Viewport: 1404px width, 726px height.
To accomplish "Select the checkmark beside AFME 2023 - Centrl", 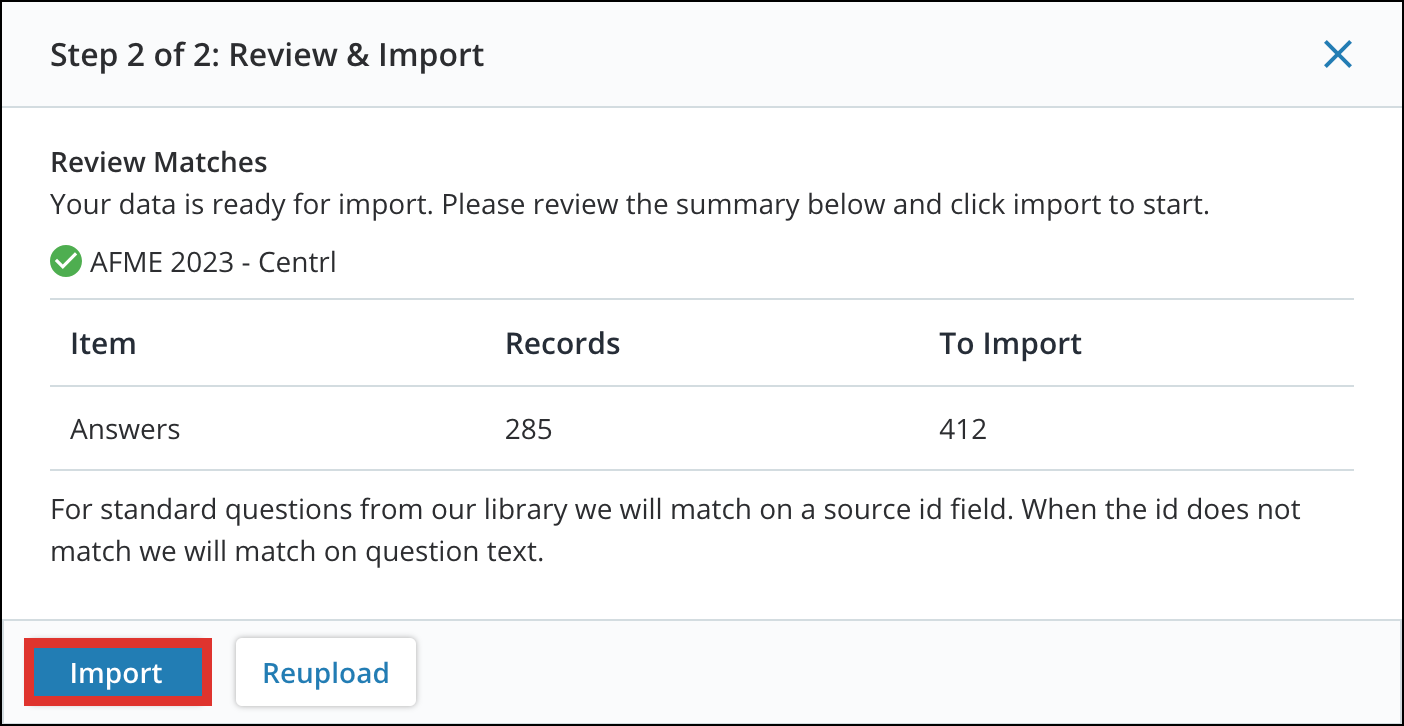I will (64, 261).
